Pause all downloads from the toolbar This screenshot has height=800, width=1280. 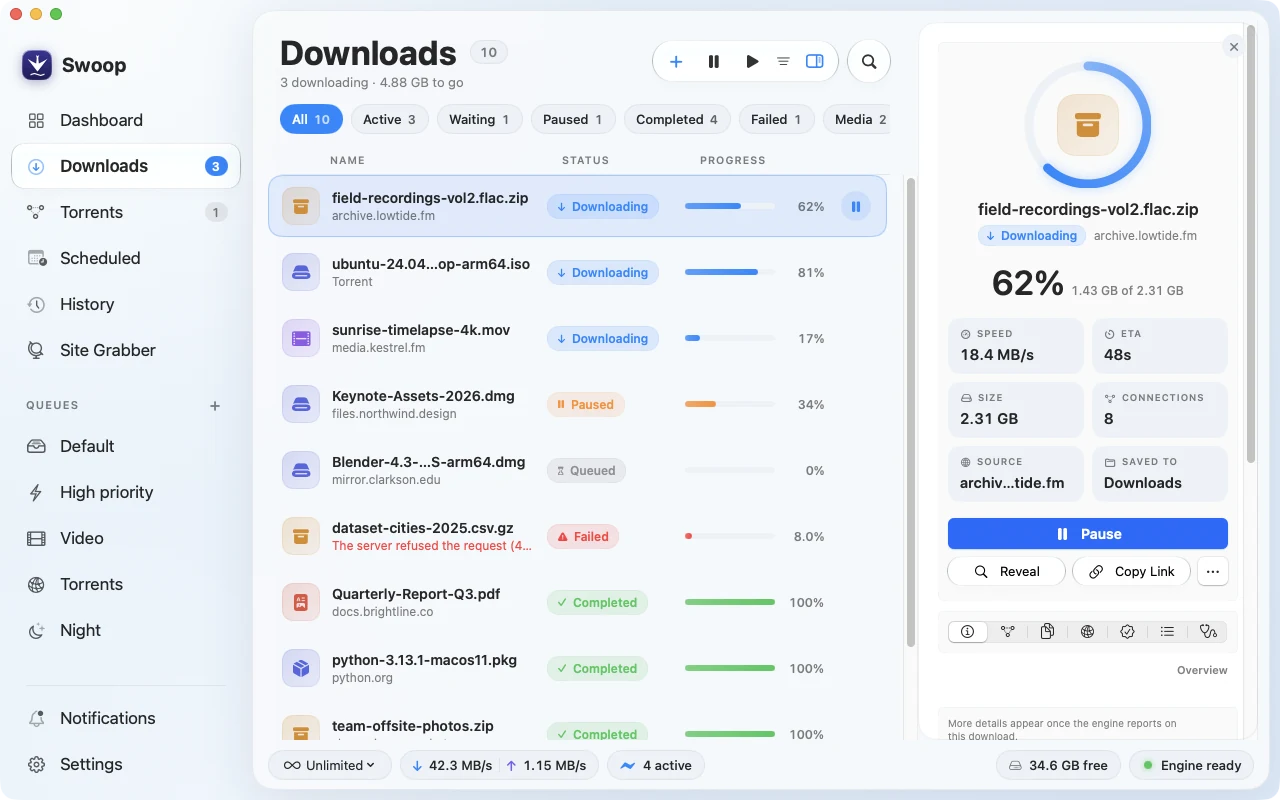tap(714, 62)
